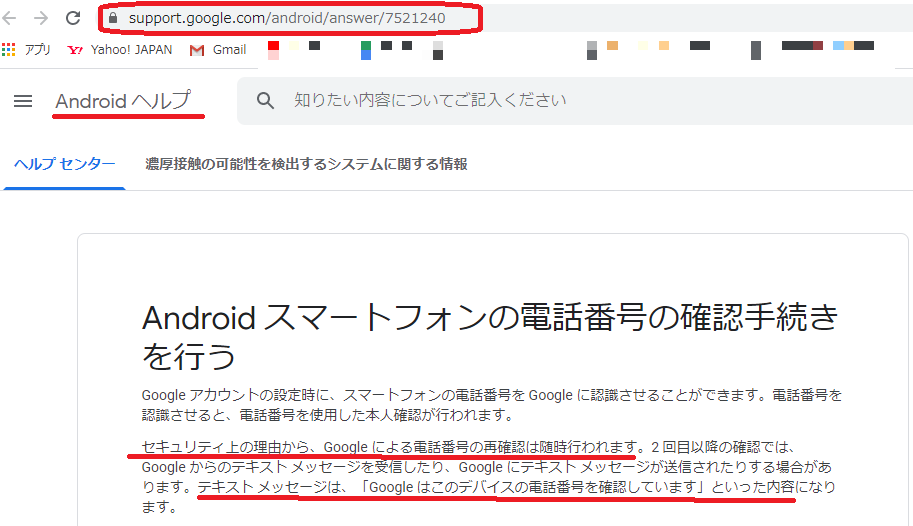Open the hamburger main menu

coord(23,101)
